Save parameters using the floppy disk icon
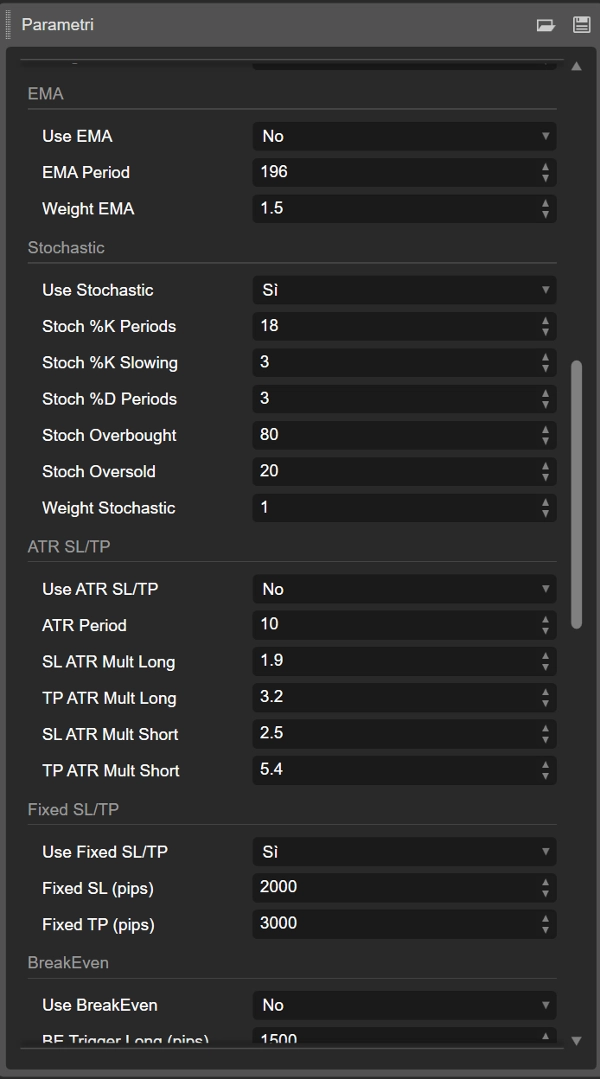Screen dimensions: 600x1079 coord(580,24)
